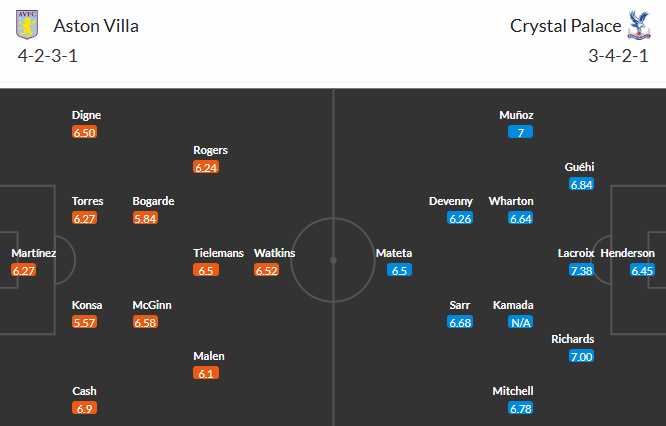Screen dimensions: 666x426
Task: Select player Rogers in the lineup
Action: (x=210, y=150)
